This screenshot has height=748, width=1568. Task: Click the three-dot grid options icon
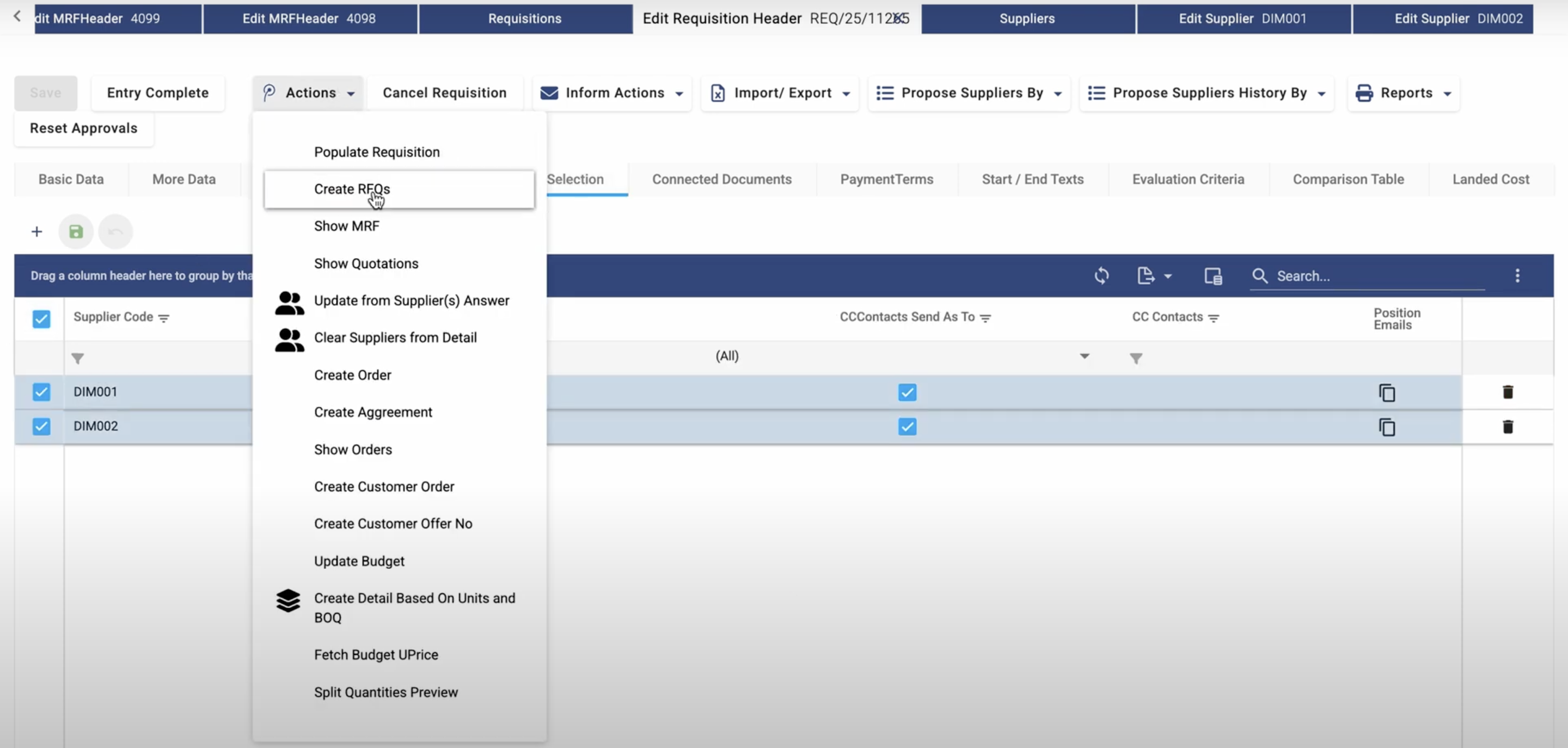tap(1517, 275)
